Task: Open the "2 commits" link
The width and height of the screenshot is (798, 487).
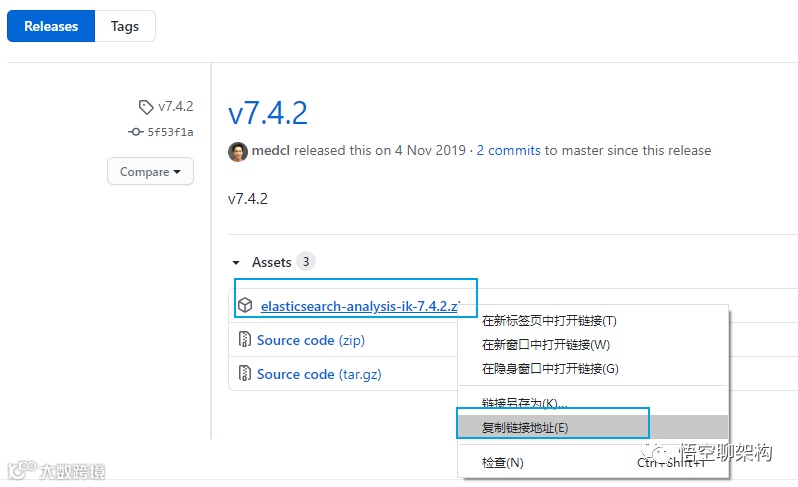Action: click(508, 151)
